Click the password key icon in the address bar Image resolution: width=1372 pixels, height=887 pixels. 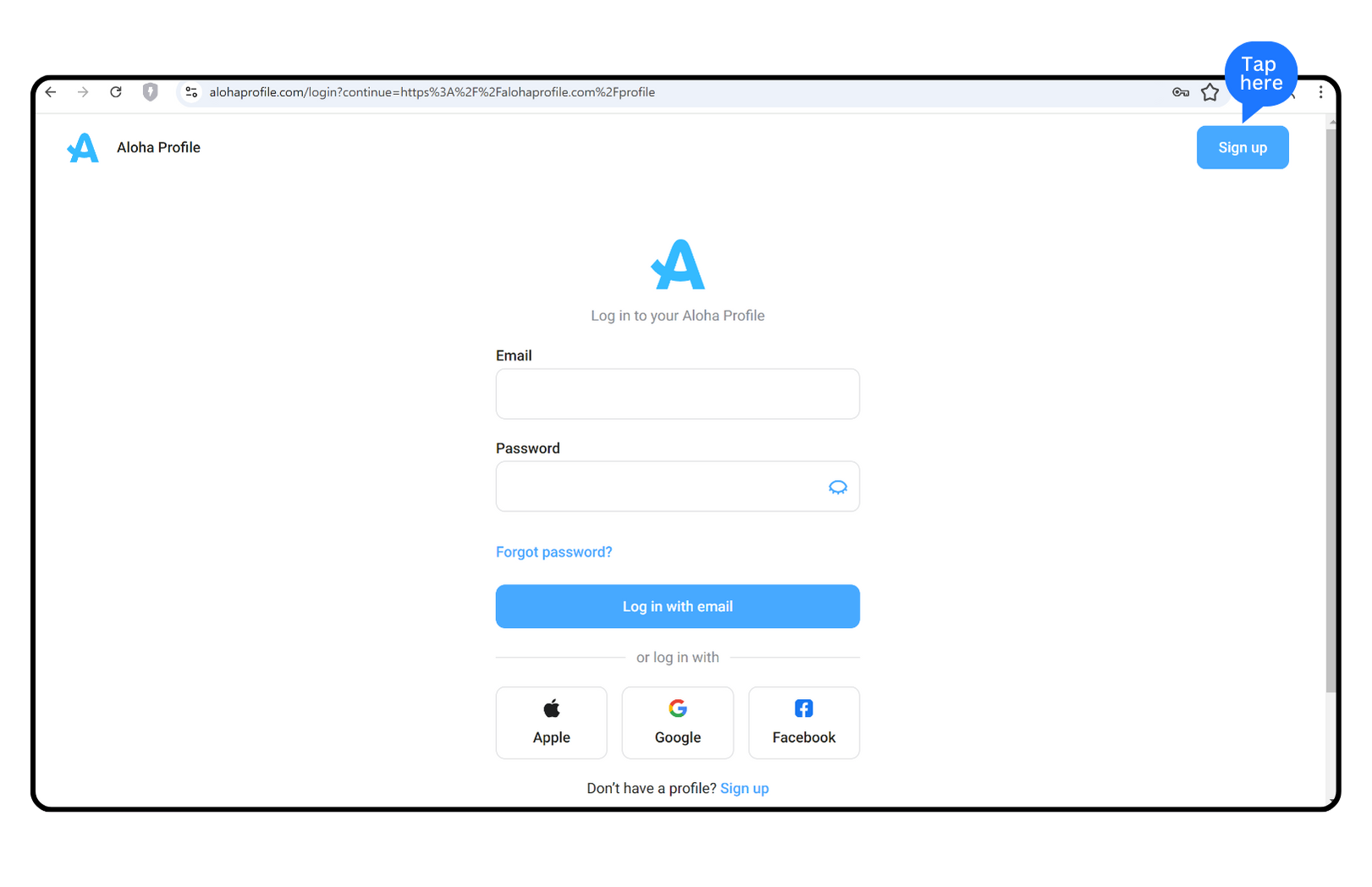point(1181,92)
